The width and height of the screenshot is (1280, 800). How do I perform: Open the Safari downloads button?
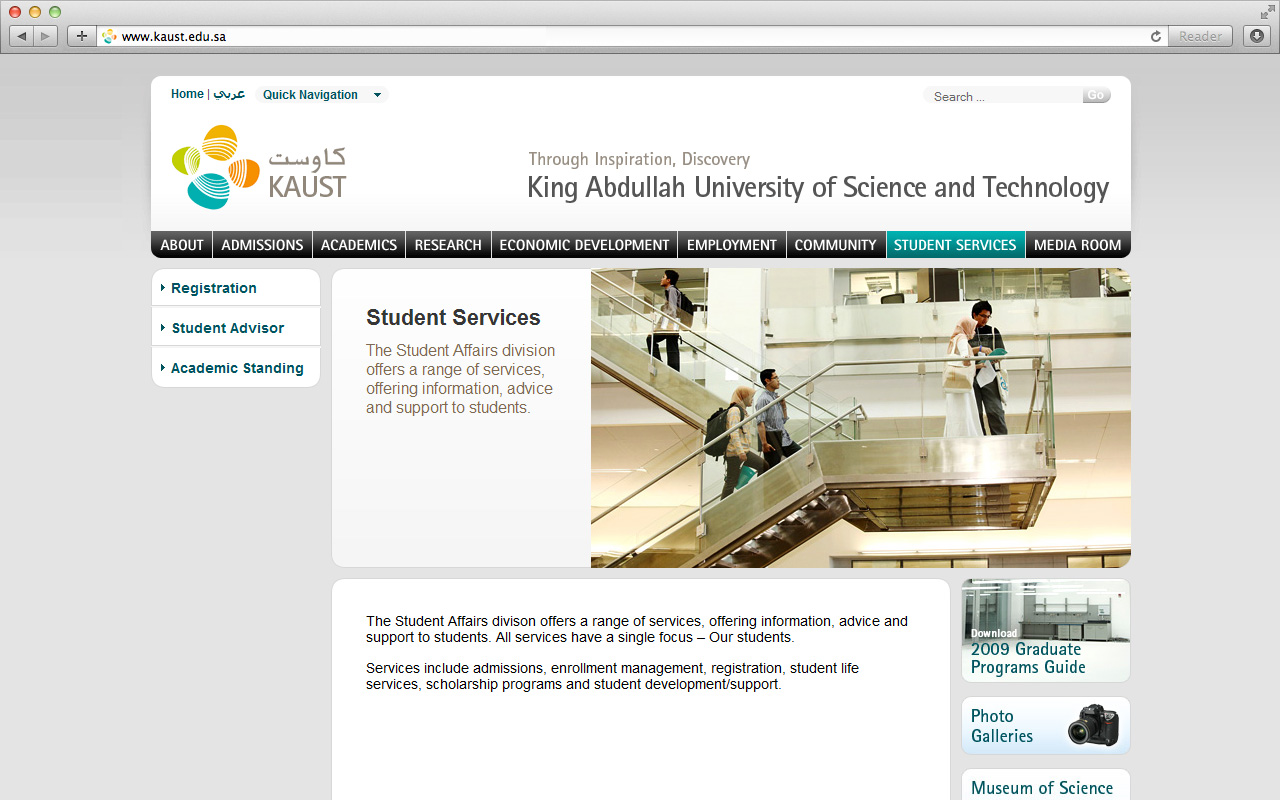(x=1256, y=36)
